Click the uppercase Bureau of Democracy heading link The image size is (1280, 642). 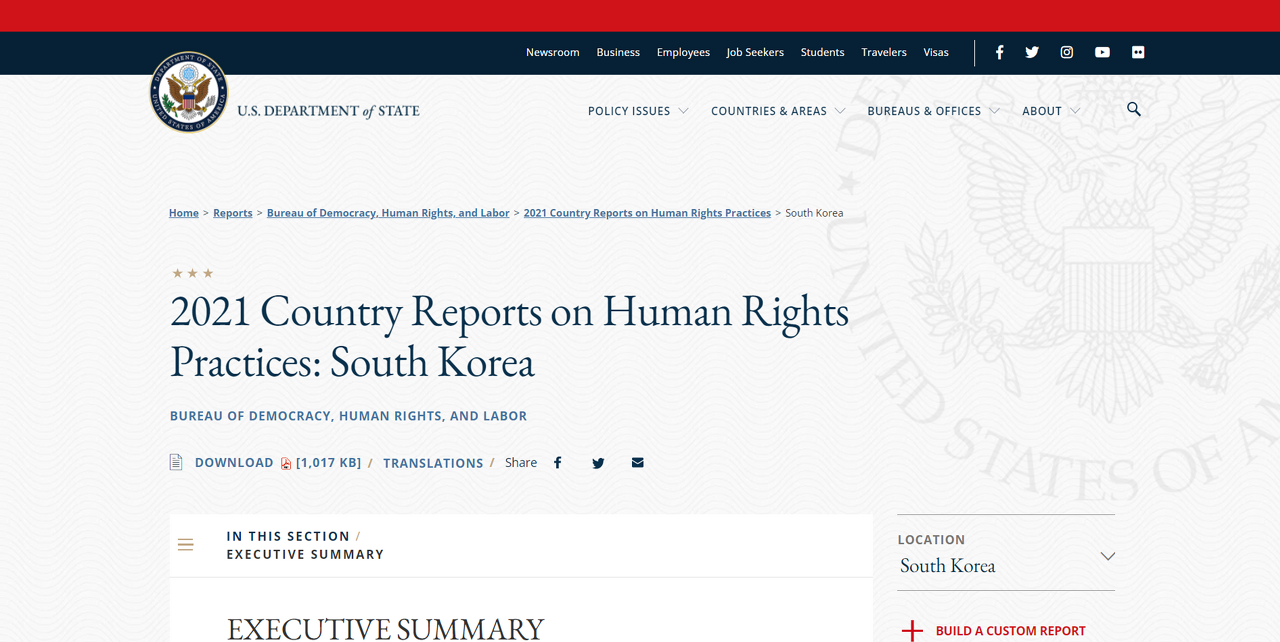(x=348, y=416)
